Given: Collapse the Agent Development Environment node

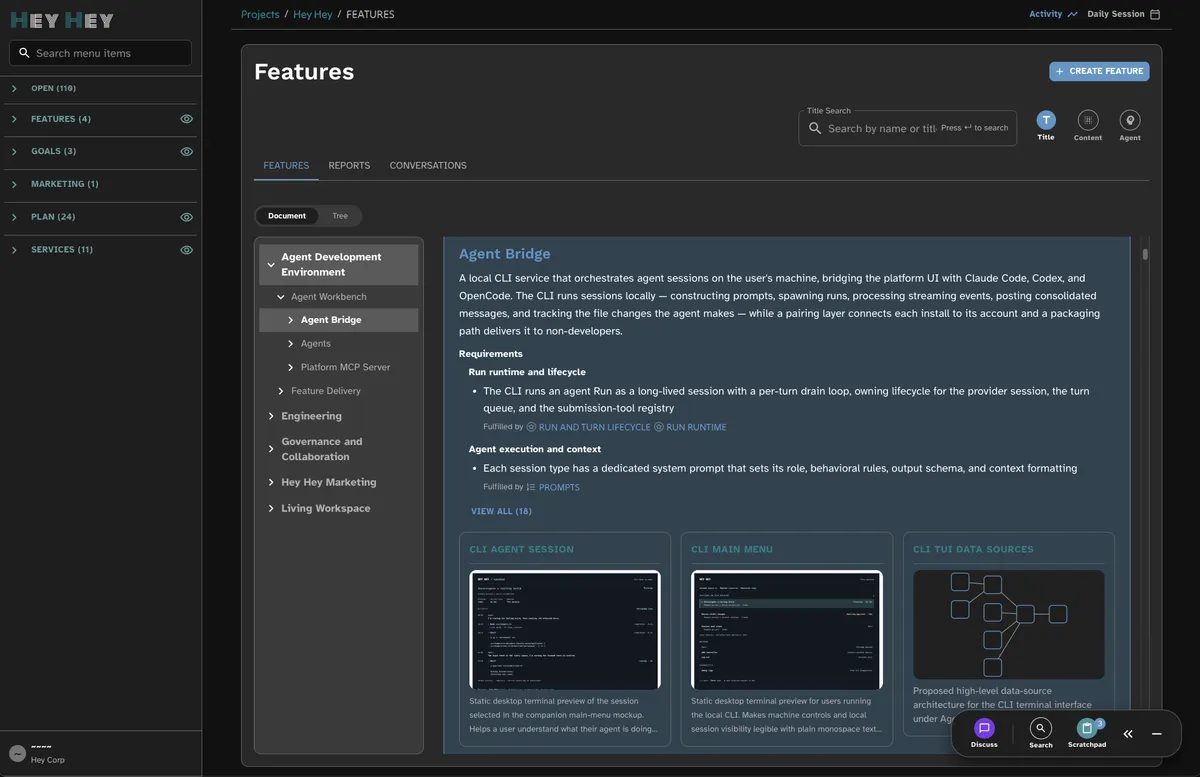Looking at the screenshot, I should pos(271,265).
